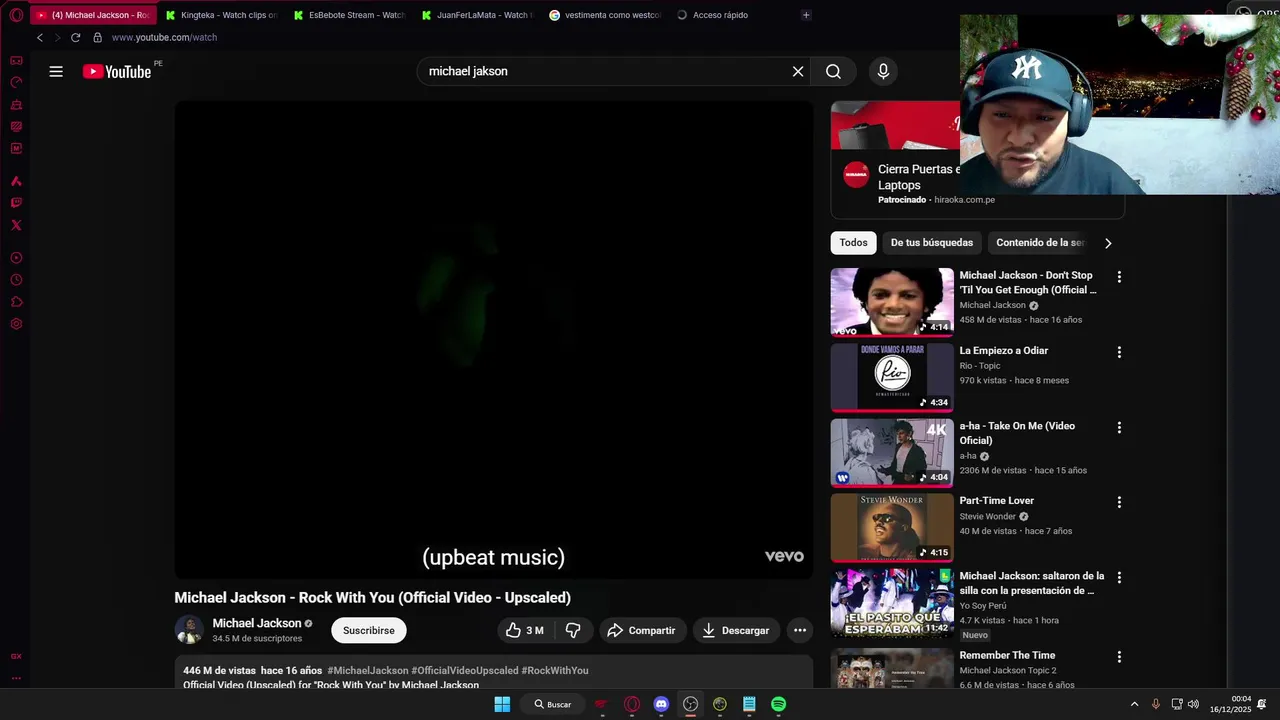Open options menu for 'Take On Me'
Image resolution: width=1280 pixels, height=720 pixels.
point(1119,427)
